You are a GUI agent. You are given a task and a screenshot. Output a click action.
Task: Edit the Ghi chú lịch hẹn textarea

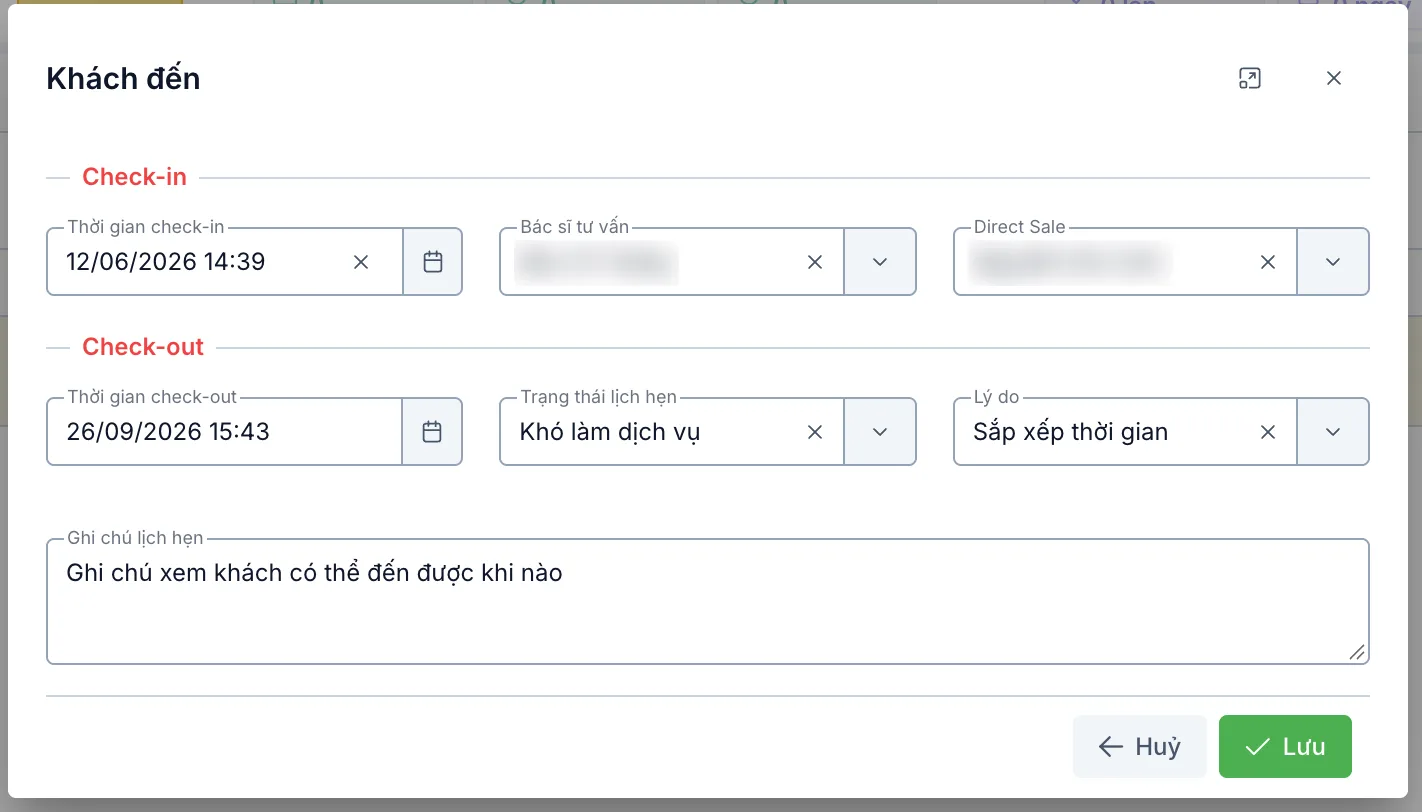(708, 602)
